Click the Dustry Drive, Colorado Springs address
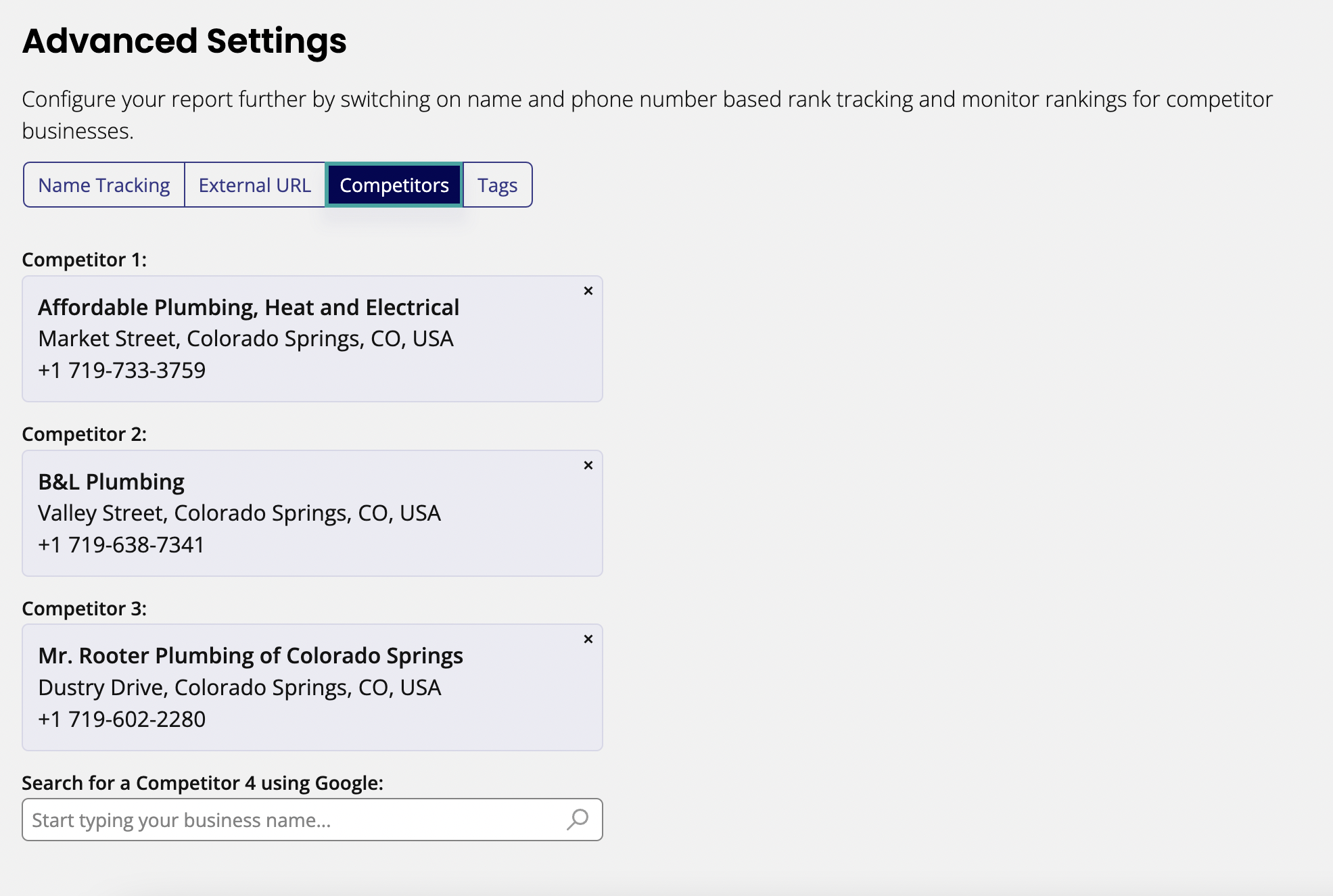 pyautogui.click(x=240, y=687)
